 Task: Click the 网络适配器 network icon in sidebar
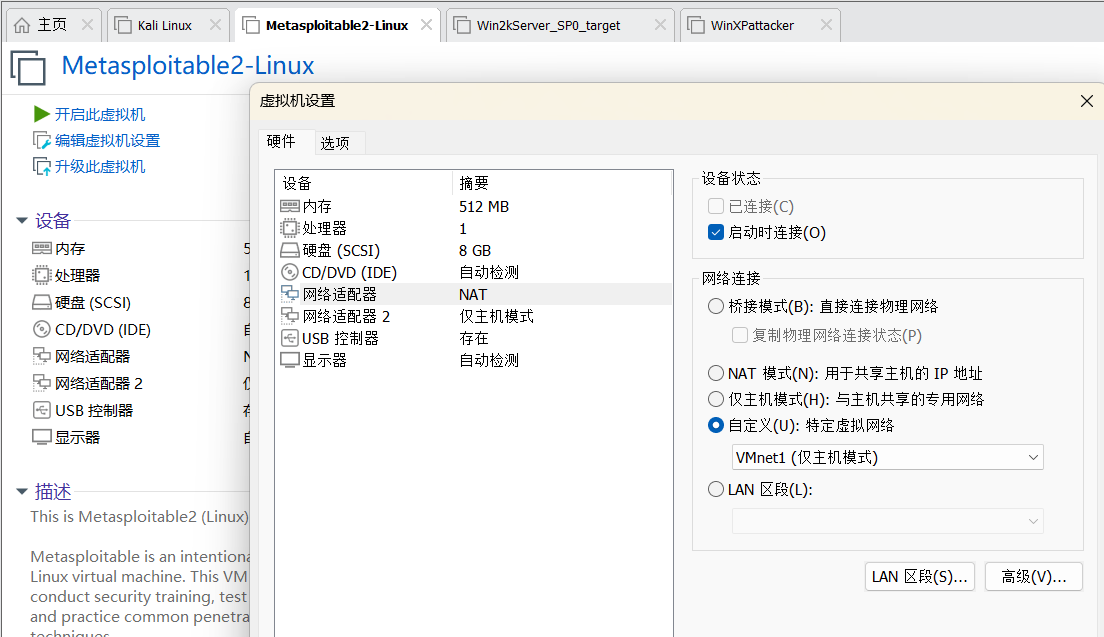pyautogui.click(x=42, y=356)
